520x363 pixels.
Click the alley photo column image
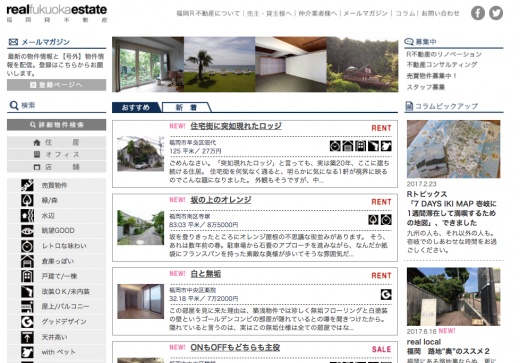pyautogui.click(x=454, y=297)
